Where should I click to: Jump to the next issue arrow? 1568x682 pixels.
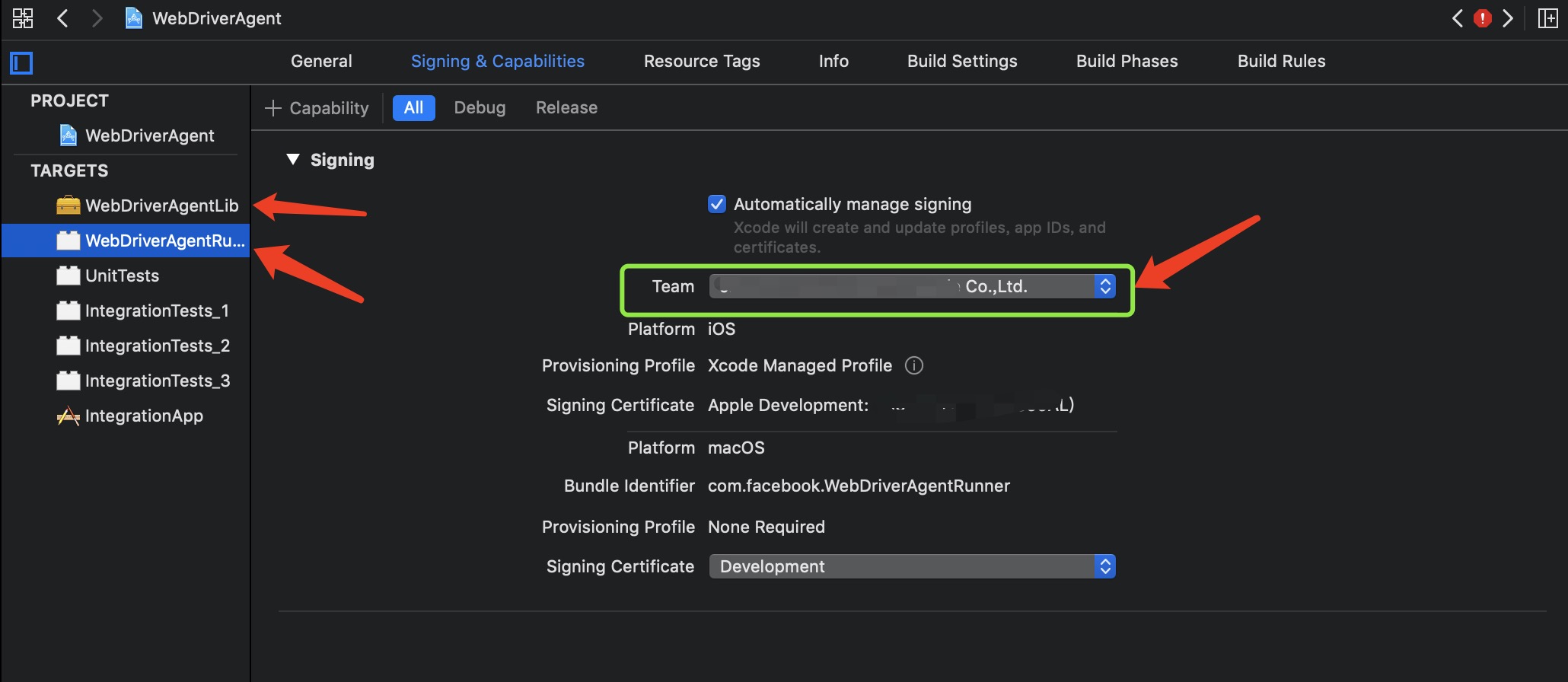coord(1508,18)
